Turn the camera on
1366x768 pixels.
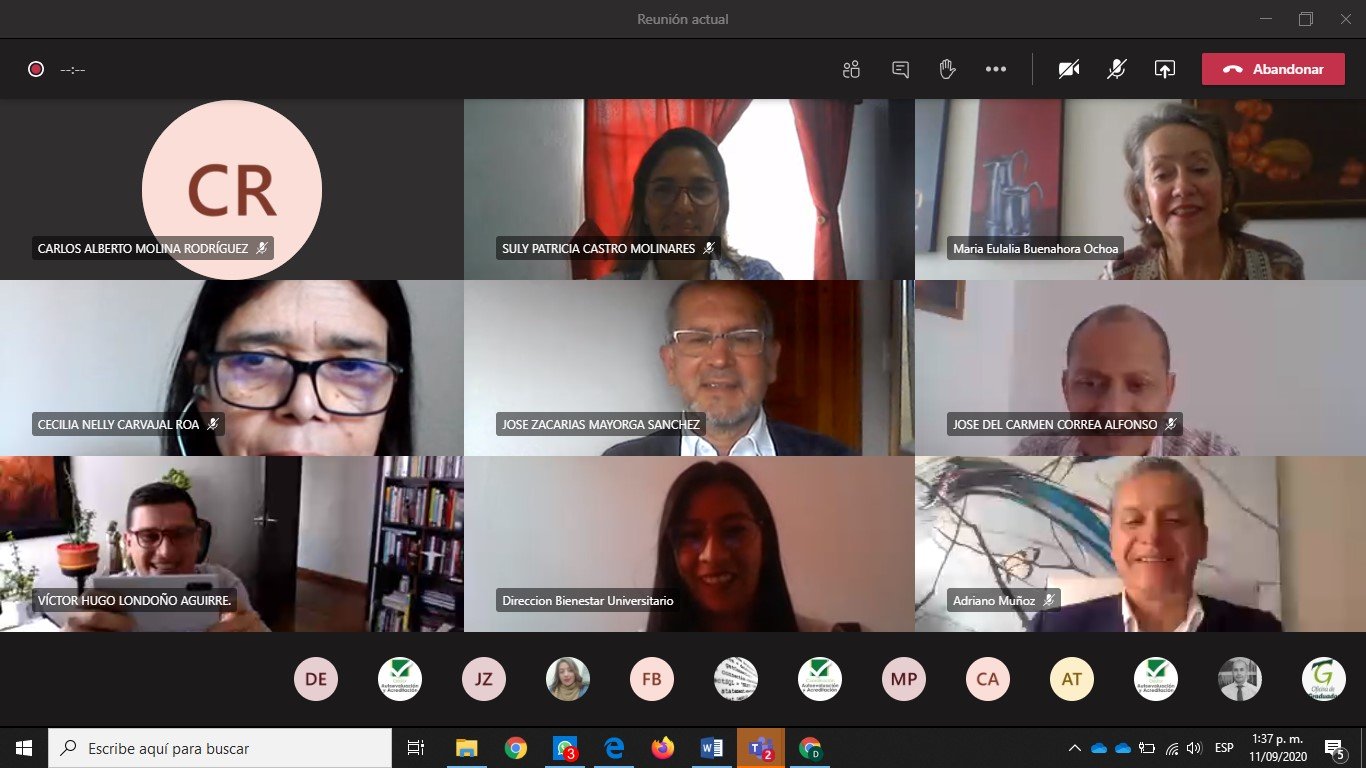(1069, 69)
